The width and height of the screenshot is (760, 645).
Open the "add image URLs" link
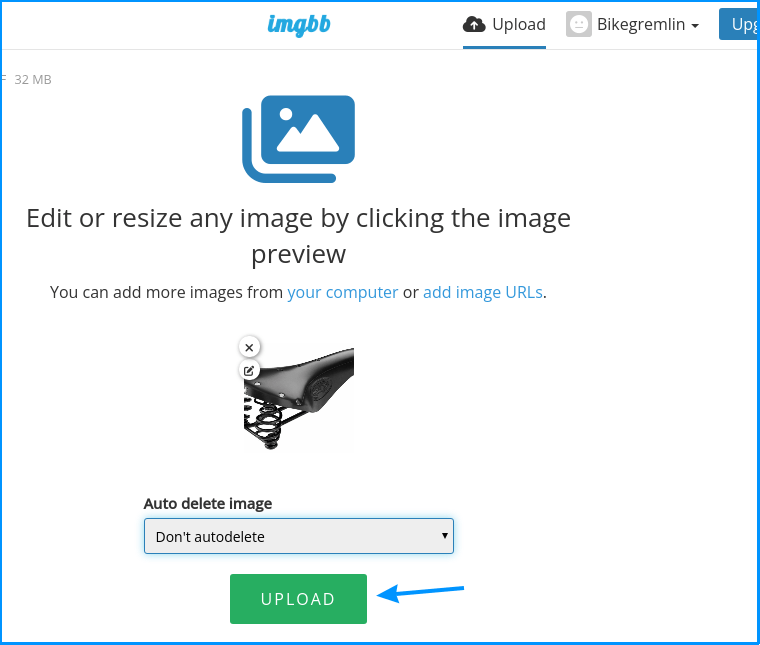483,292
